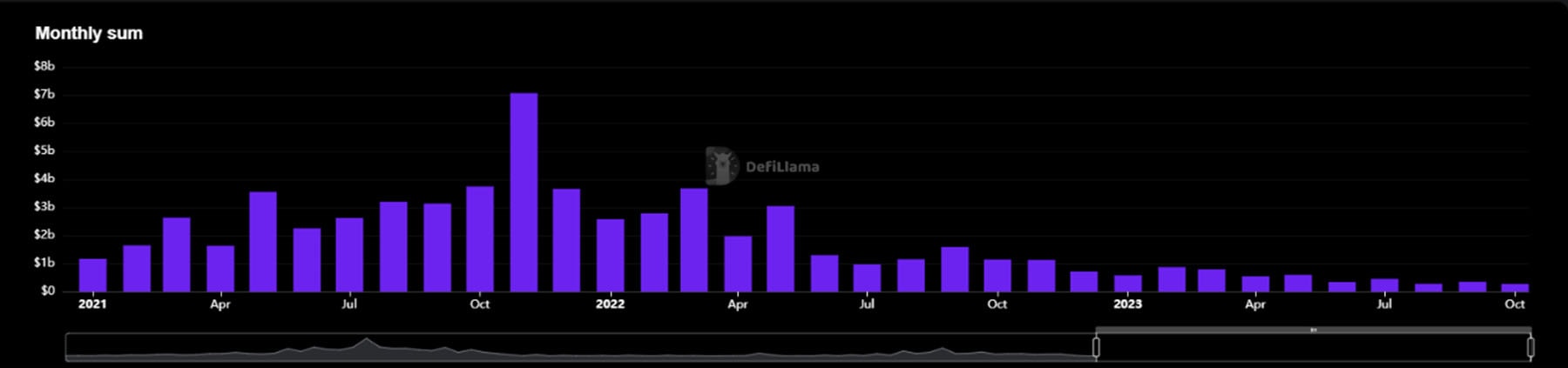
Task: Click the $0 y-axis label
Action: (47, 291)
